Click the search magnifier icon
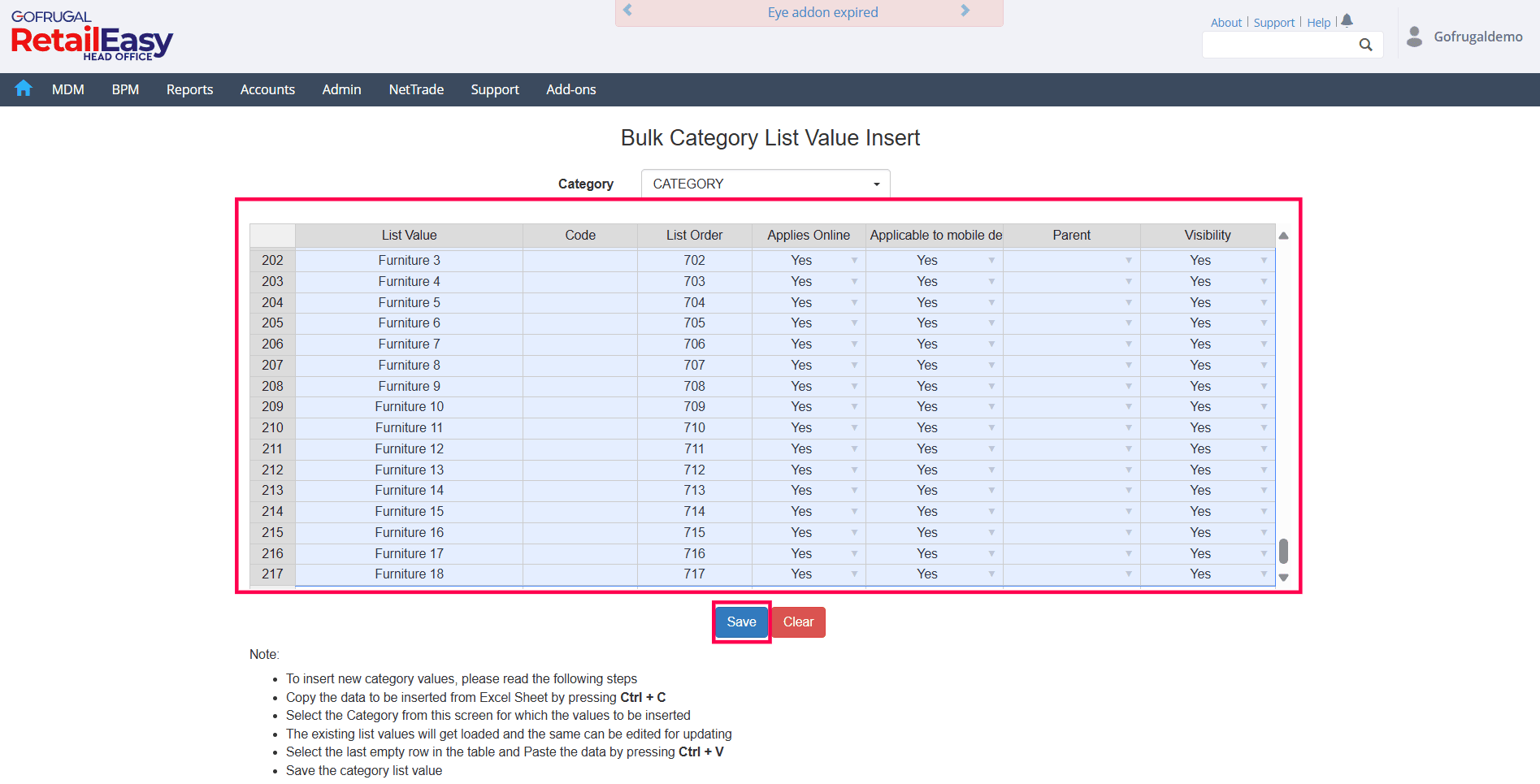The image size is (1540, 784). point(1365,45)
